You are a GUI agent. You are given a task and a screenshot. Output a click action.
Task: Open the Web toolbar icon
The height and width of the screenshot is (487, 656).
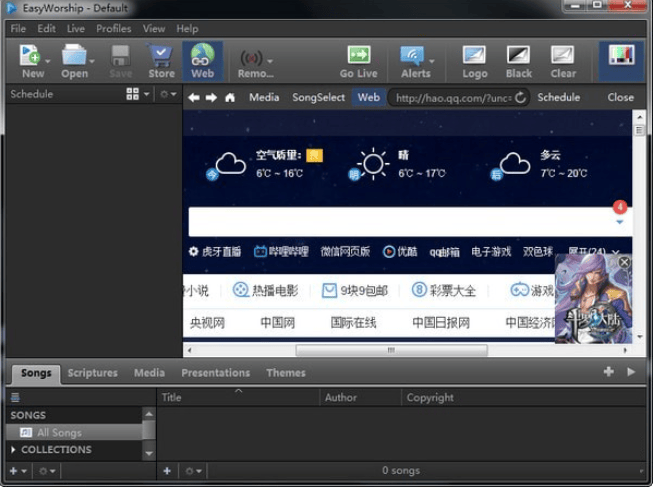202,56
